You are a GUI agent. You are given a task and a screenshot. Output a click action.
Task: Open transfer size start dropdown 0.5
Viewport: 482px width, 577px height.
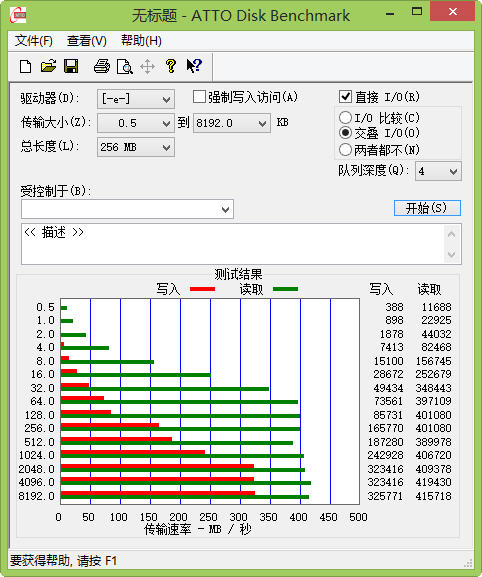point(136,123)
